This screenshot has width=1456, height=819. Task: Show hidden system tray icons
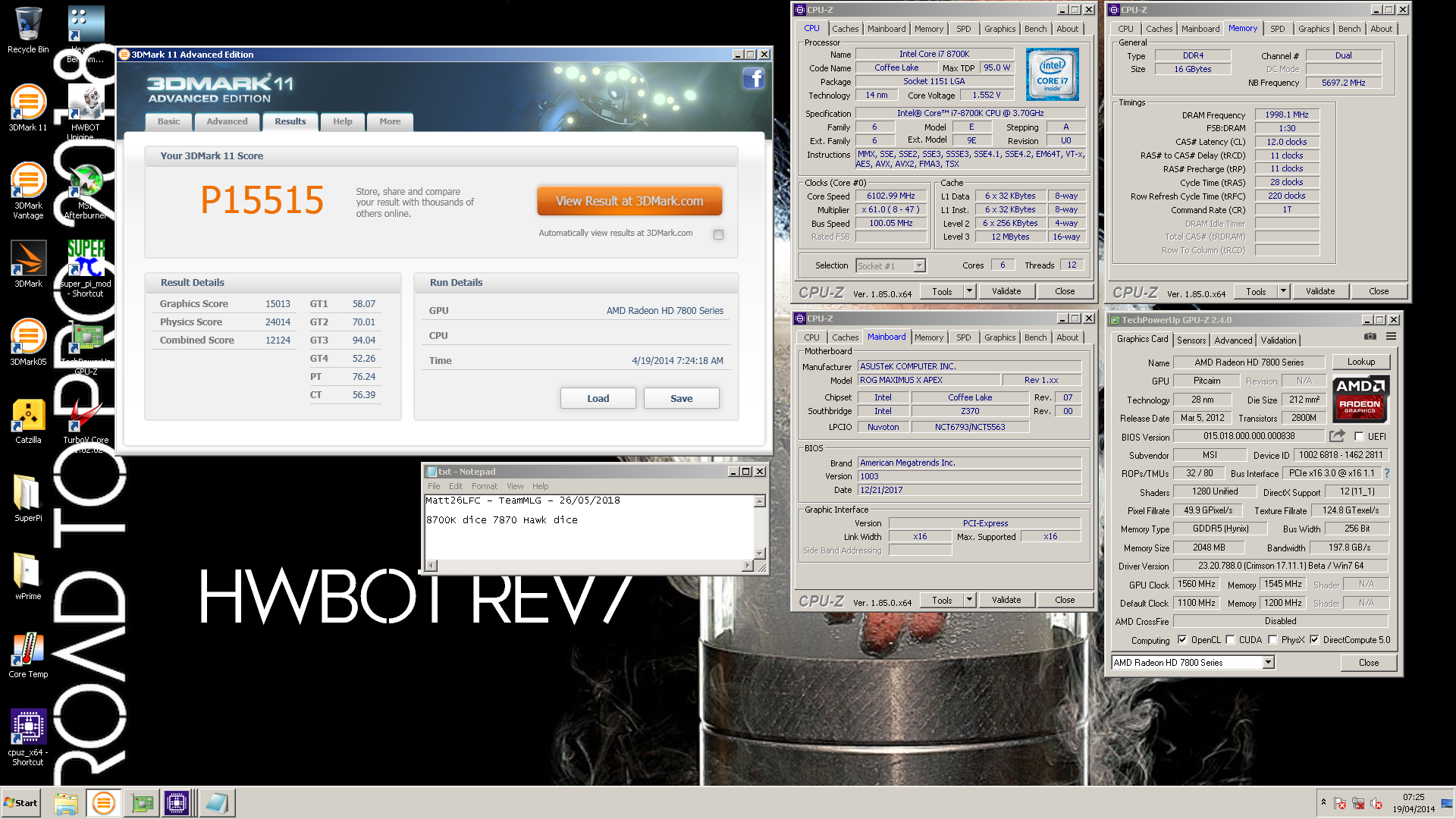click(1323, 802)
